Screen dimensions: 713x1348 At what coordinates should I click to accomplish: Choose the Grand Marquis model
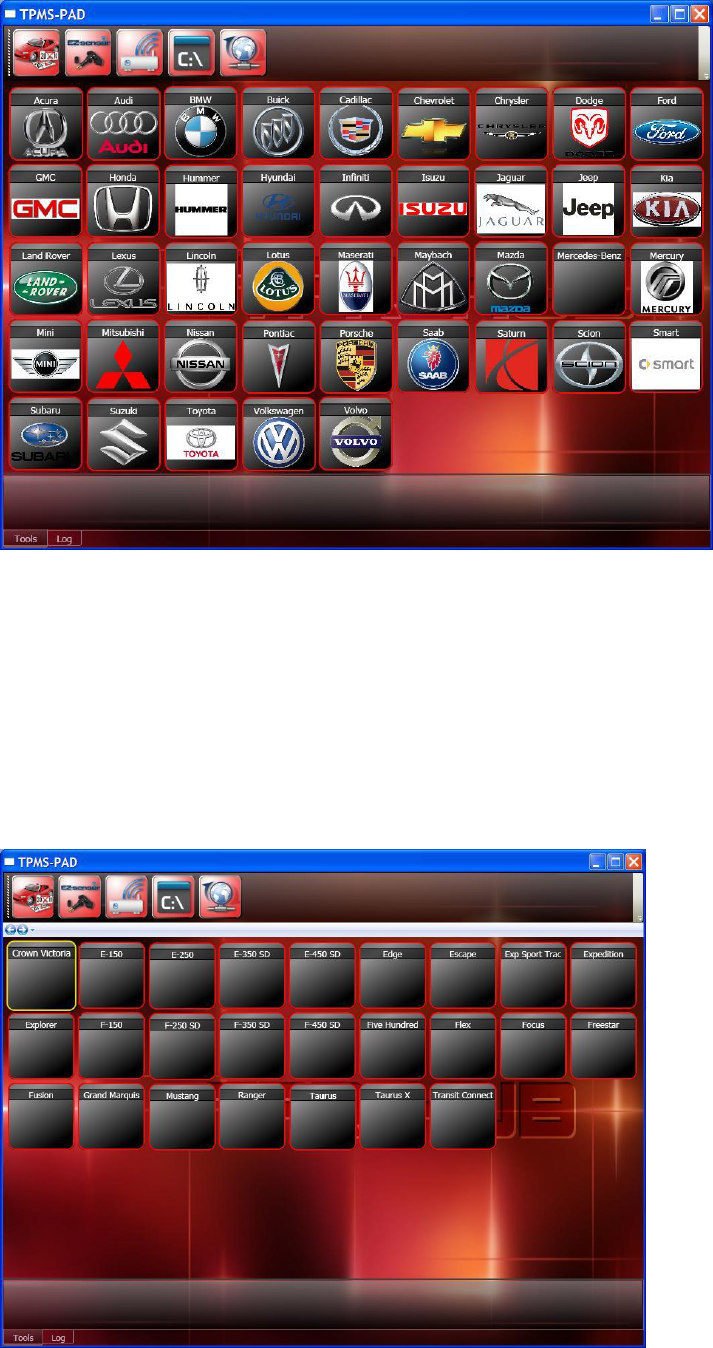coord(112,1117)
